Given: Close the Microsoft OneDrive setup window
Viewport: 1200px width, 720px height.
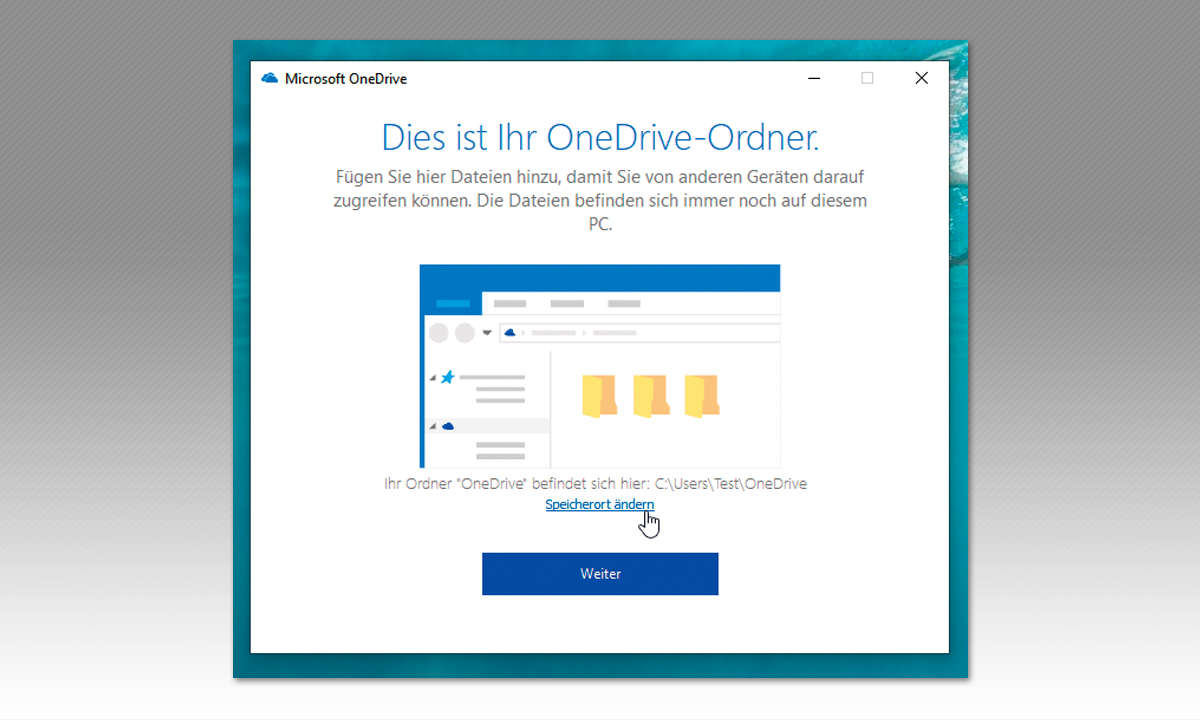Looking at the screenshot, I should click(x=921, y=78).
